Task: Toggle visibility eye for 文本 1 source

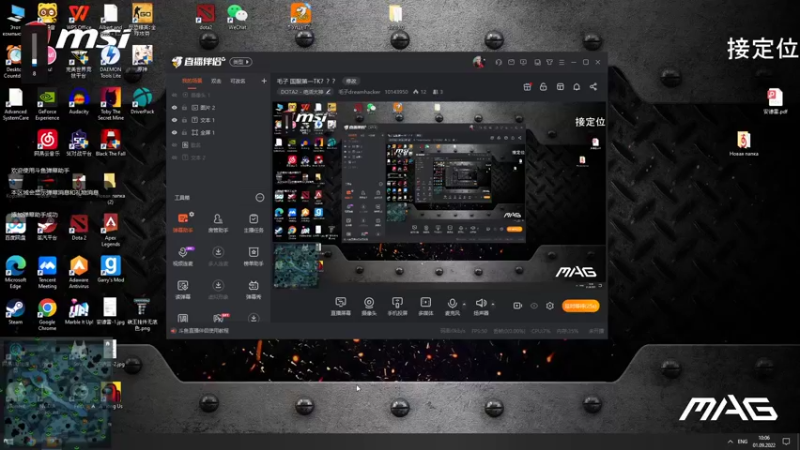Action: (174, 120)
